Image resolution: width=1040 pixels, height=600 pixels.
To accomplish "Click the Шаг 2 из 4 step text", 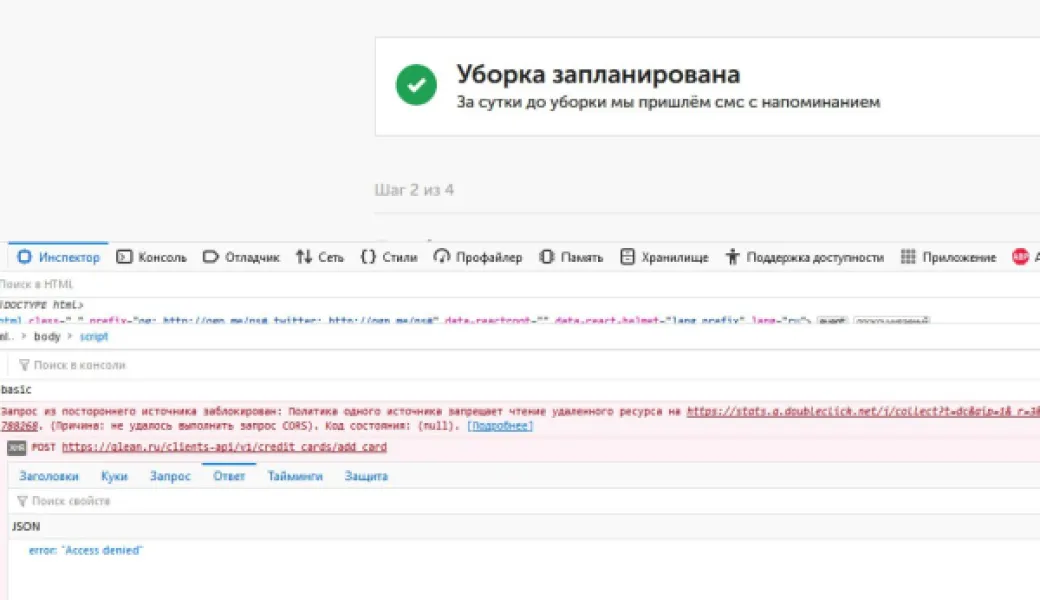I will (x=415, y=190).
